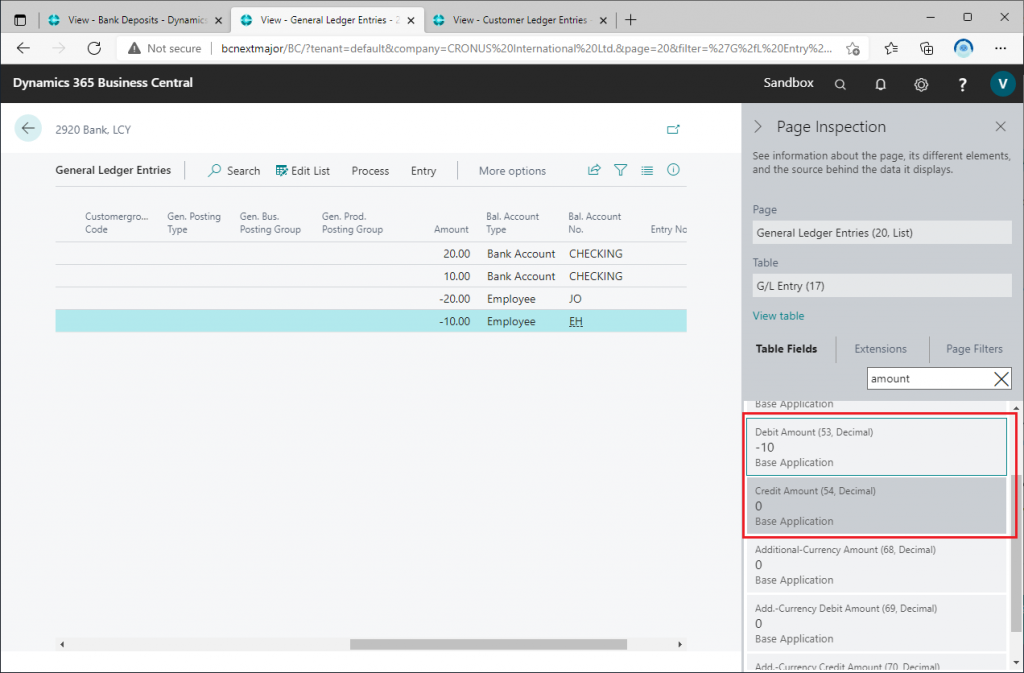Select the Table Fields tab
This screenshot has width=1024, height=673.
(786, 349)
